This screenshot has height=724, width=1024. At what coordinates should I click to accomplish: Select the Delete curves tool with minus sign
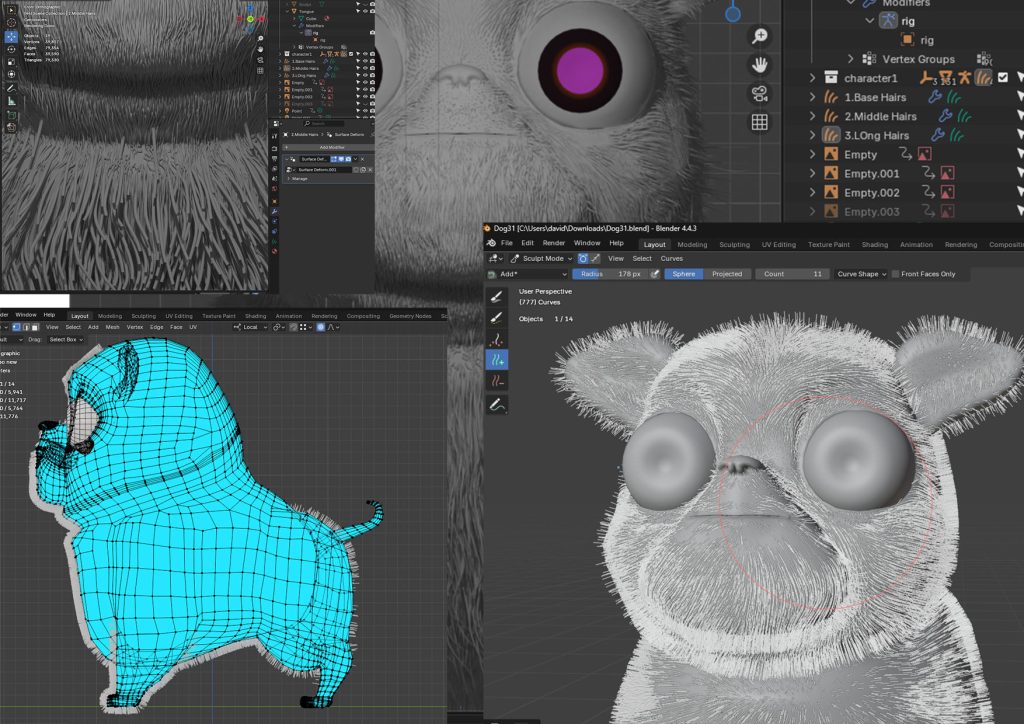coord(497,381)
